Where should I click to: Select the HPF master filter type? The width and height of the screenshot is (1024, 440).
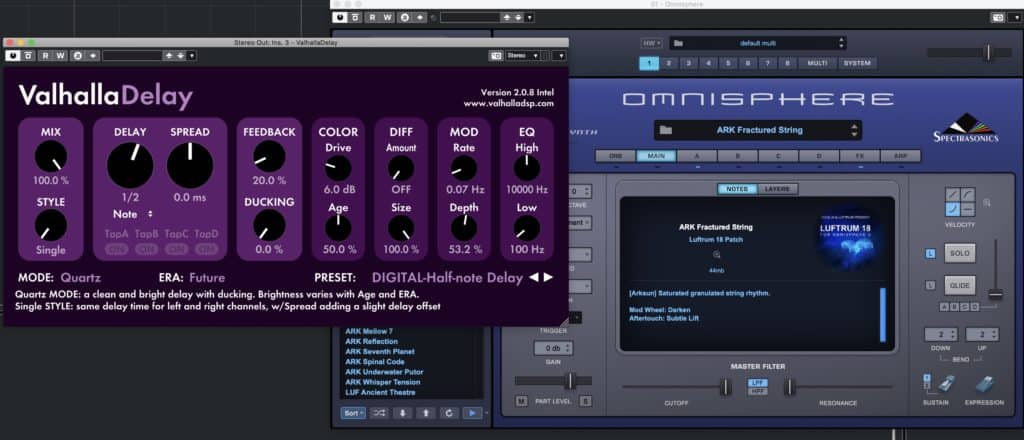tap(758, 390)
